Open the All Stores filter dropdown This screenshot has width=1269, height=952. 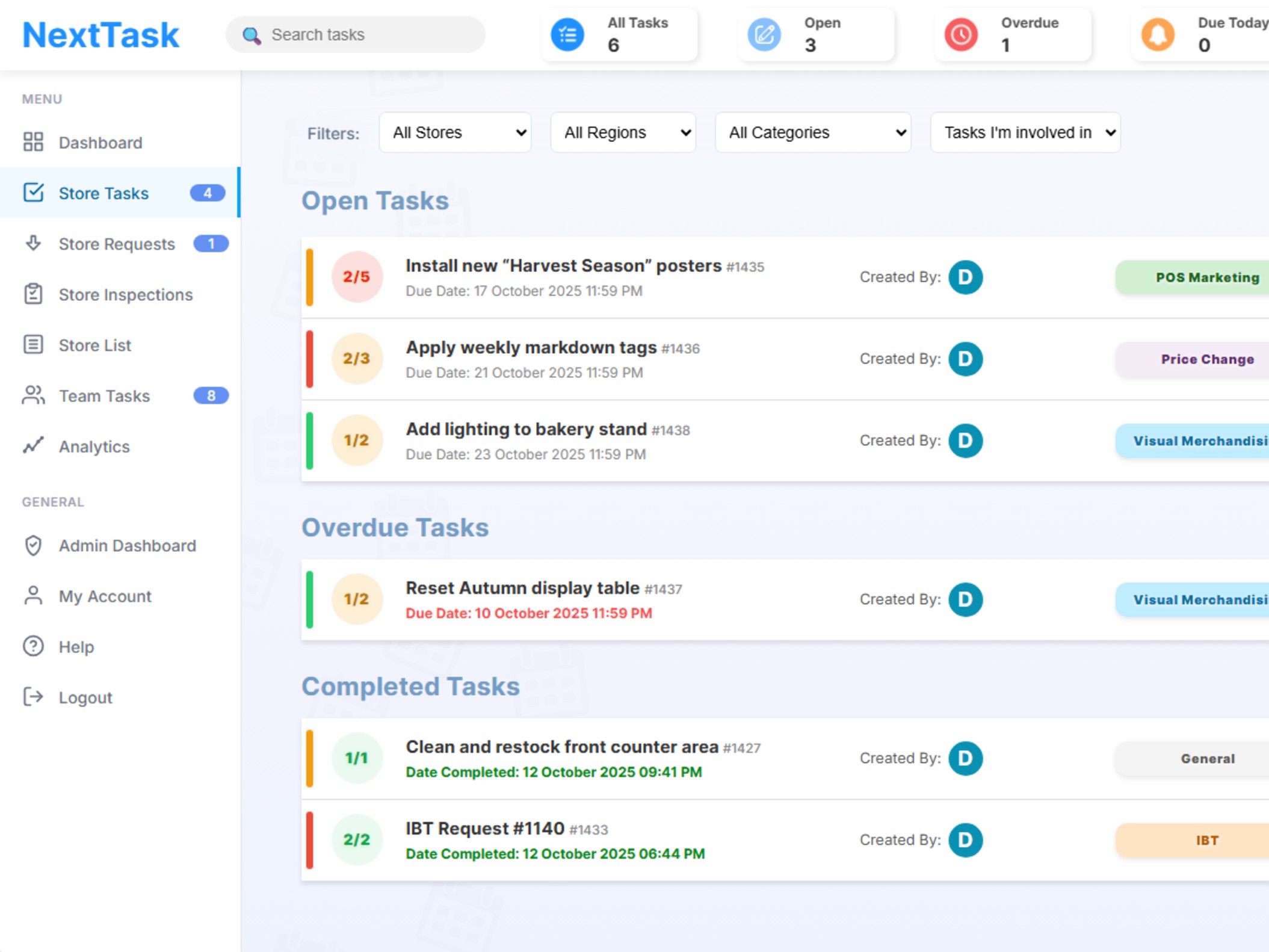tap(455, 132)
